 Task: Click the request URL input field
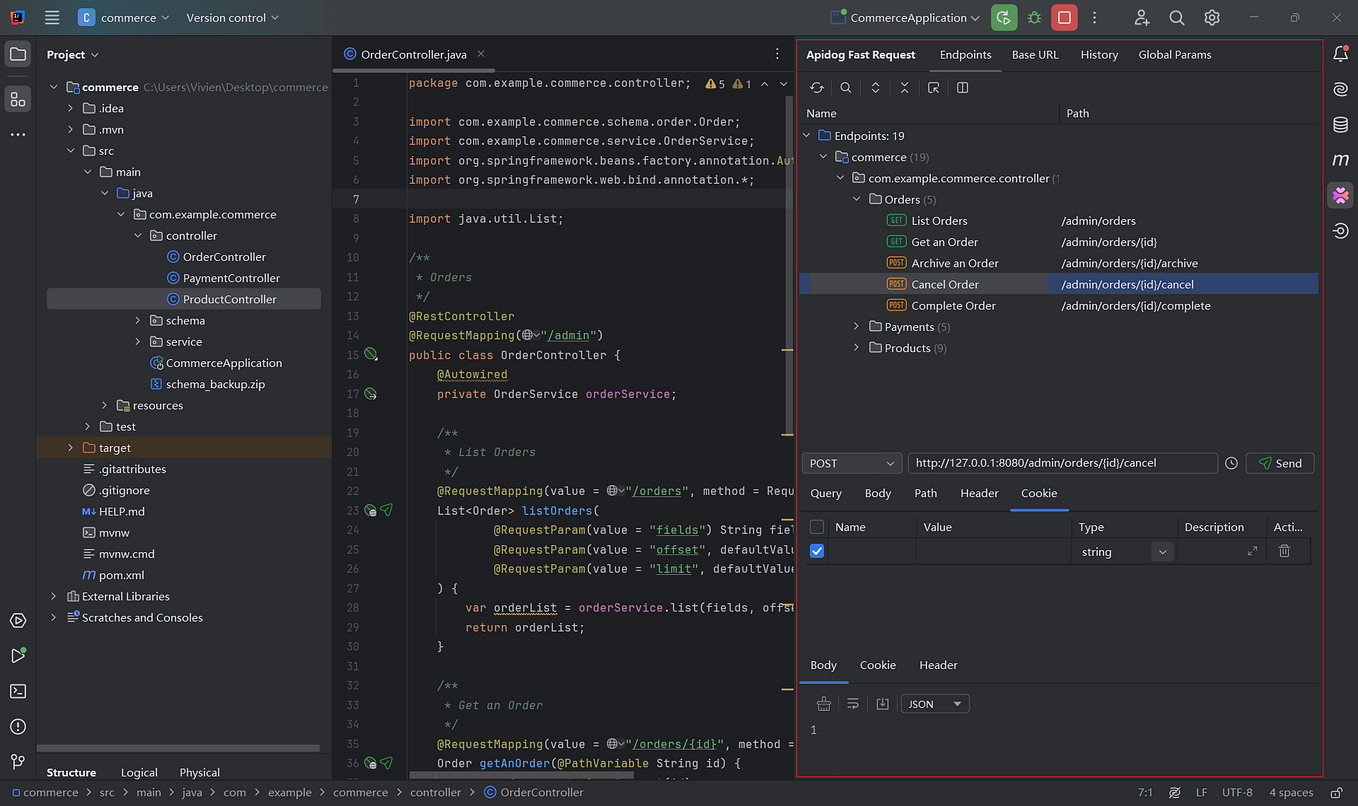coord(1062,463)
